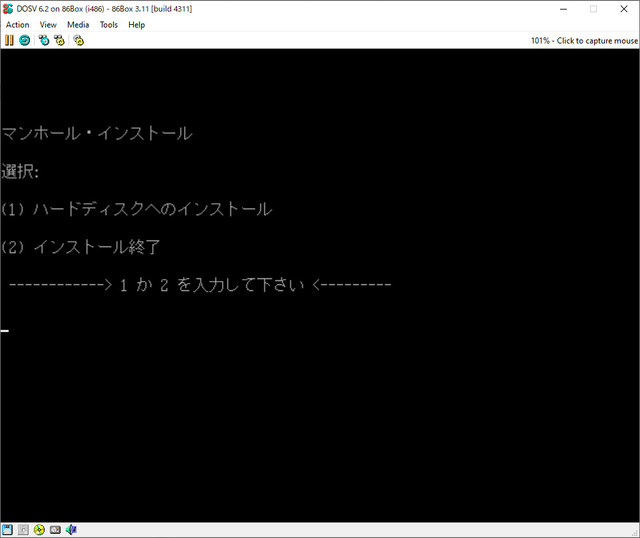The image size is (640, 538).
Task: Click the '1 か 2 を入力して下さい' prompt line
Action: click(200, 285)
